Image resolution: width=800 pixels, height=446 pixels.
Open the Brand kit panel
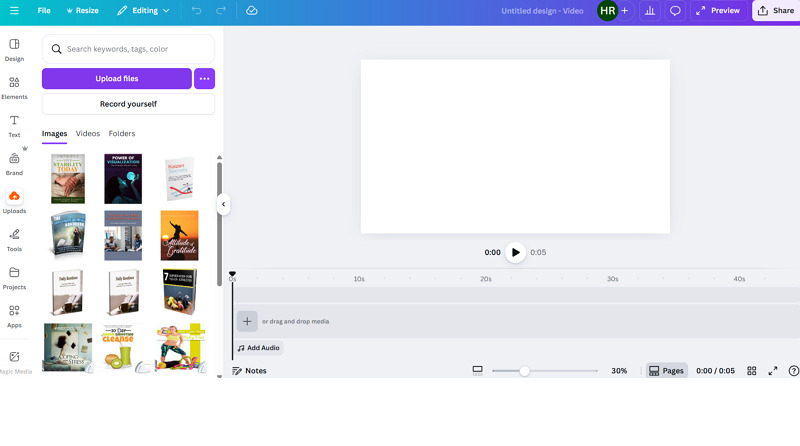(x=14, y=163)
